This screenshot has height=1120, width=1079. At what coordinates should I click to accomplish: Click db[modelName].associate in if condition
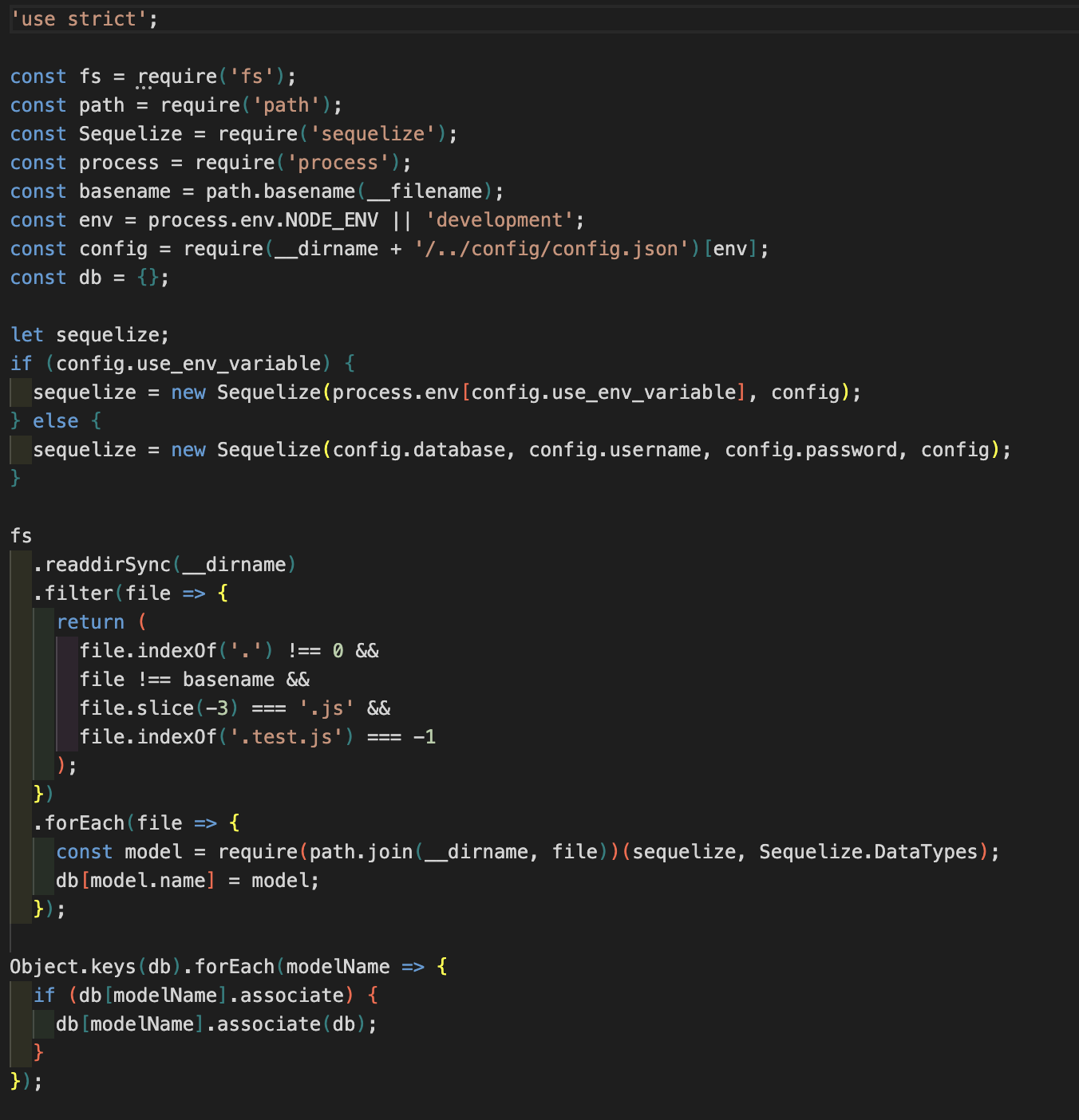(x=211, y=996)
